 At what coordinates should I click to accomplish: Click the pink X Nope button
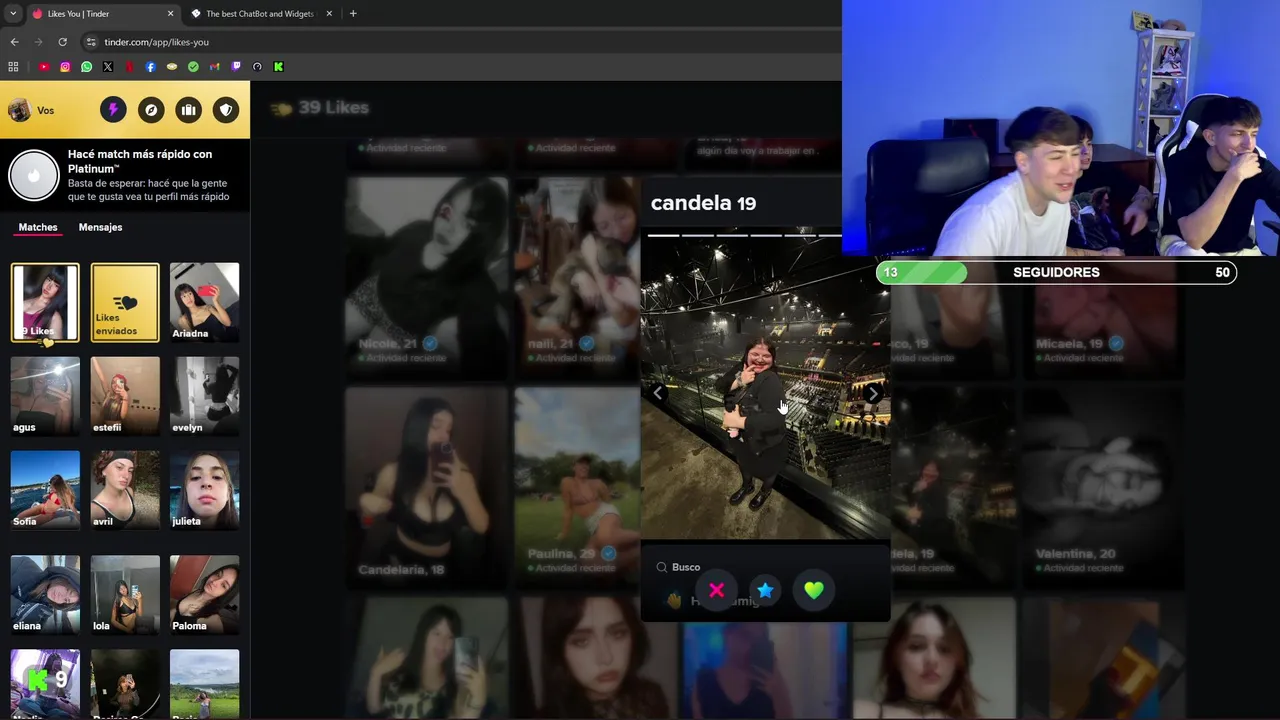(716, 591)
